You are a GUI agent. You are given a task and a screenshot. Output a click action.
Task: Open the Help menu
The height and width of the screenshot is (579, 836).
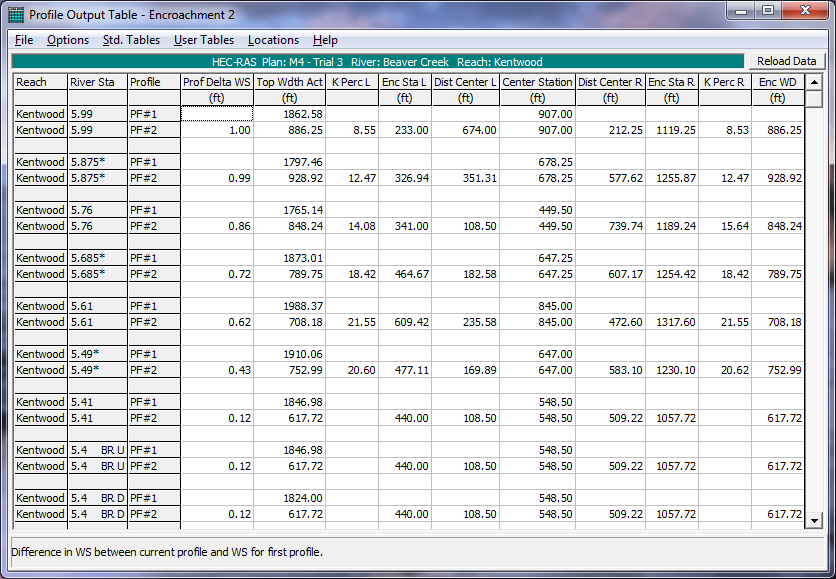click(x=325, y=40)
